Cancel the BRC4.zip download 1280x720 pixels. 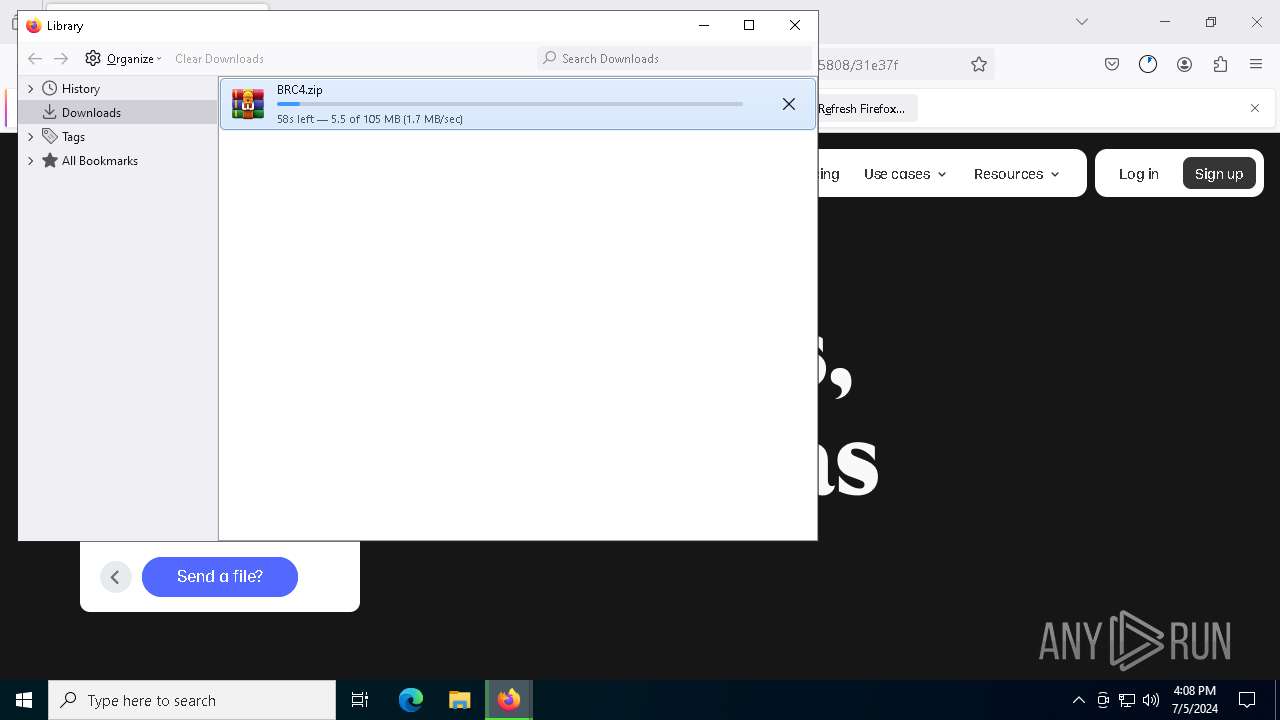pyautogui.click(x=789, y=104)
